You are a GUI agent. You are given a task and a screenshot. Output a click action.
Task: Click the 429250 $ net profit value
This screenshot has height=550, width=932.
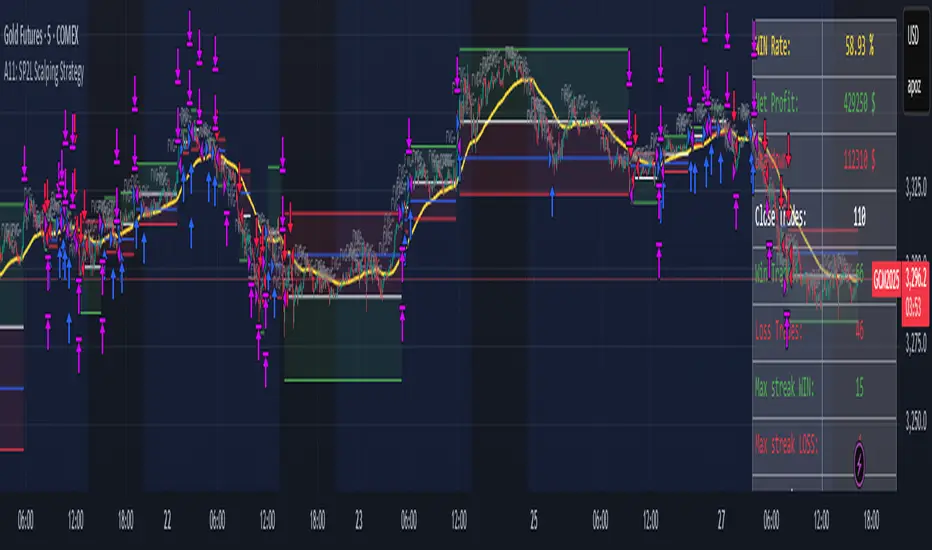pyautogui.click(x=859, y=103)
